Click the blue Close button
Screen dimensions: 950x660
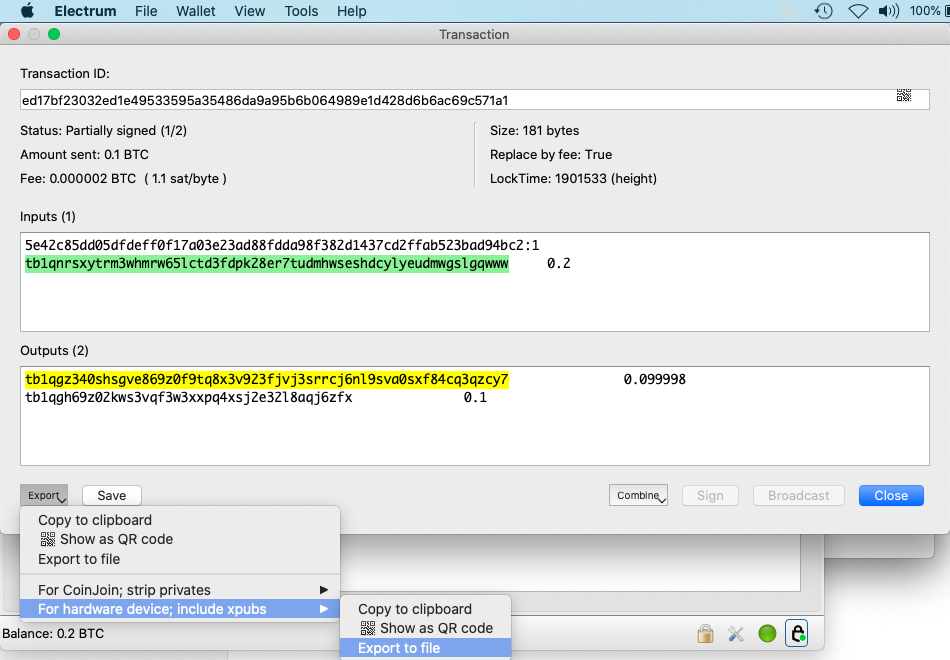(x=891, y=495)
